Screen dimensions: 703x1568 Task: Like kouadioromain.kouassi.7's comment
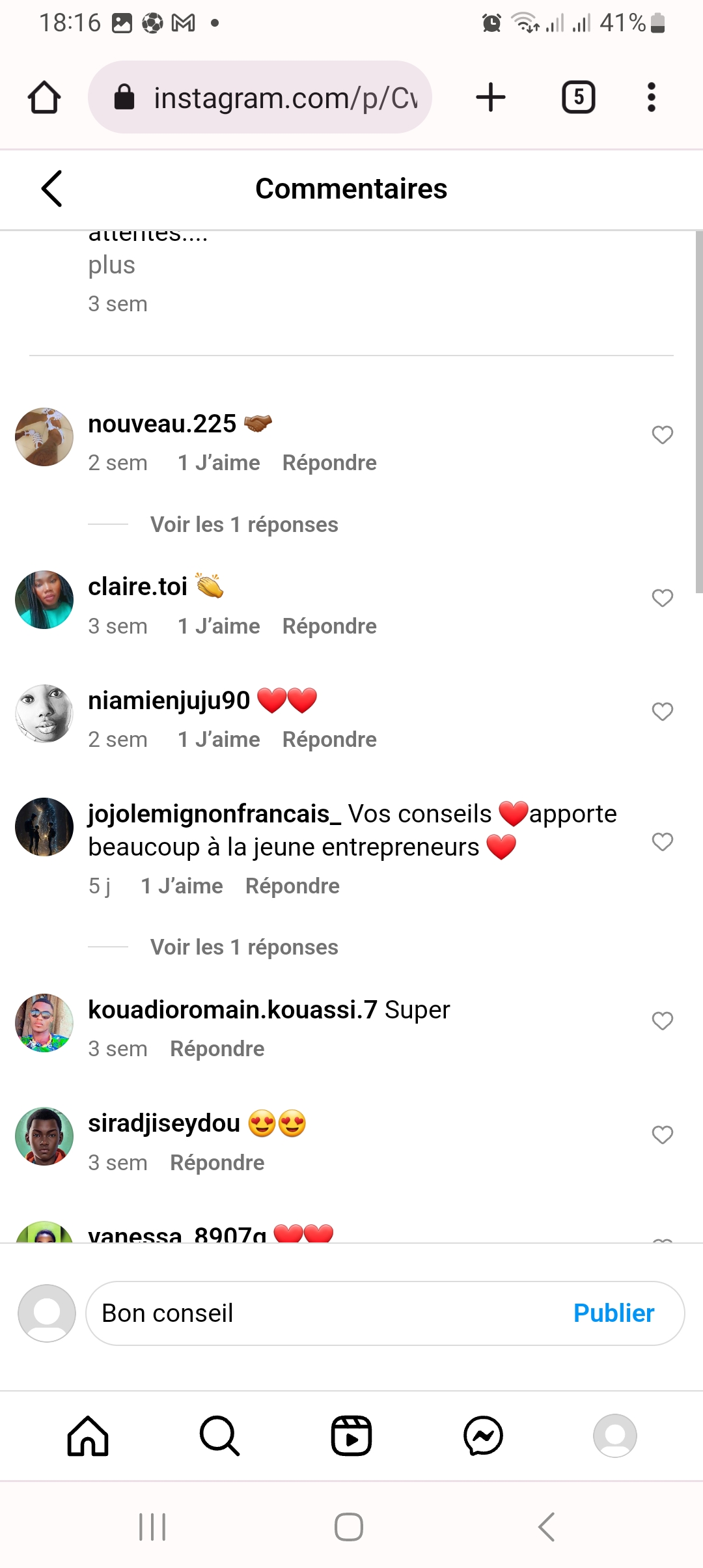tap(662, 1021)
